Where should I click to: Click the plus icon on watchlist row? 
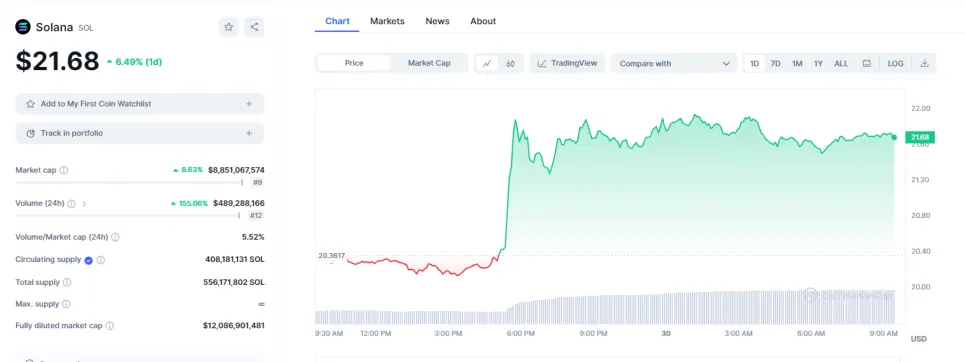249,104
